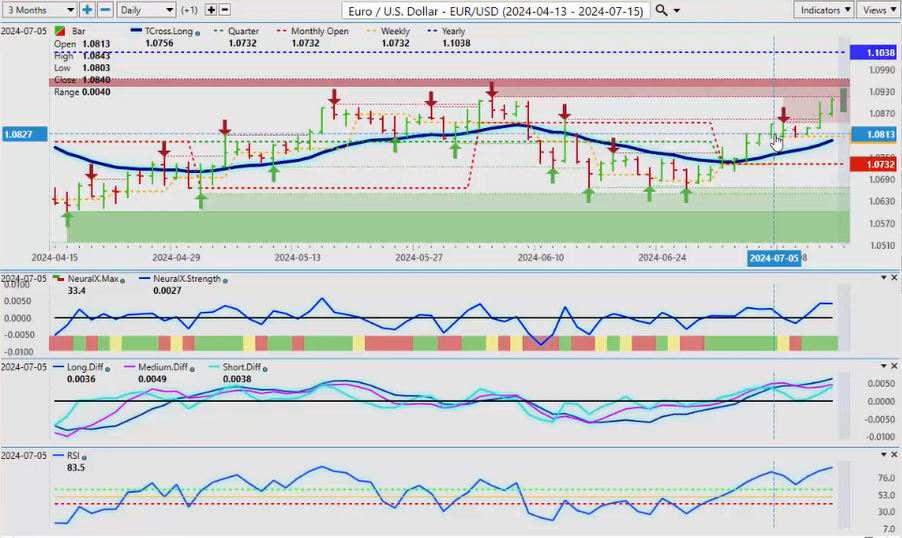Open the arrow next to search icon
Image resolution: width=902 pixels, height=538 pixels.
[x=676, y=10]
